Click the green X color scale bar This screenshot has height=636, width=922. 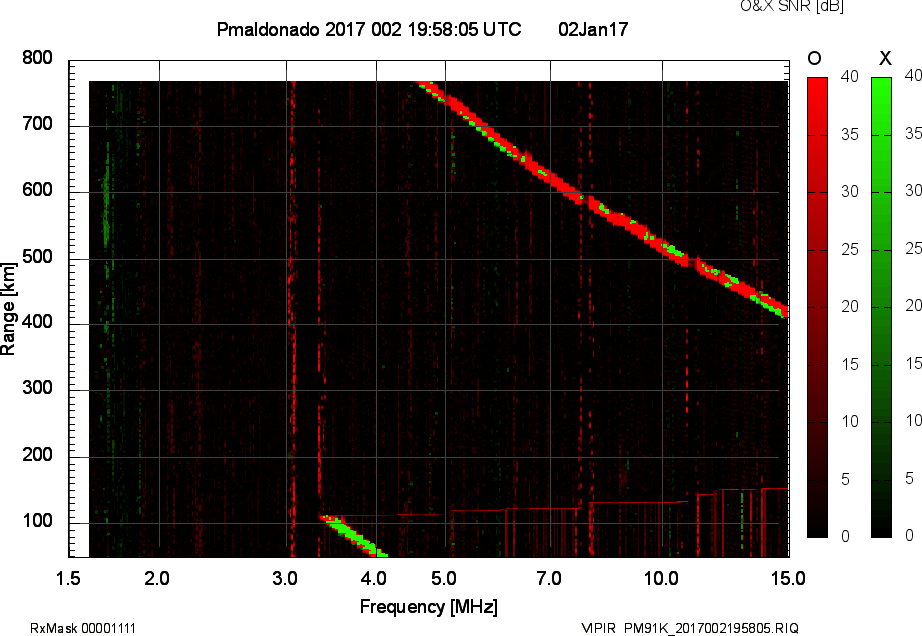pyautogui.click(x=881, y=307)
